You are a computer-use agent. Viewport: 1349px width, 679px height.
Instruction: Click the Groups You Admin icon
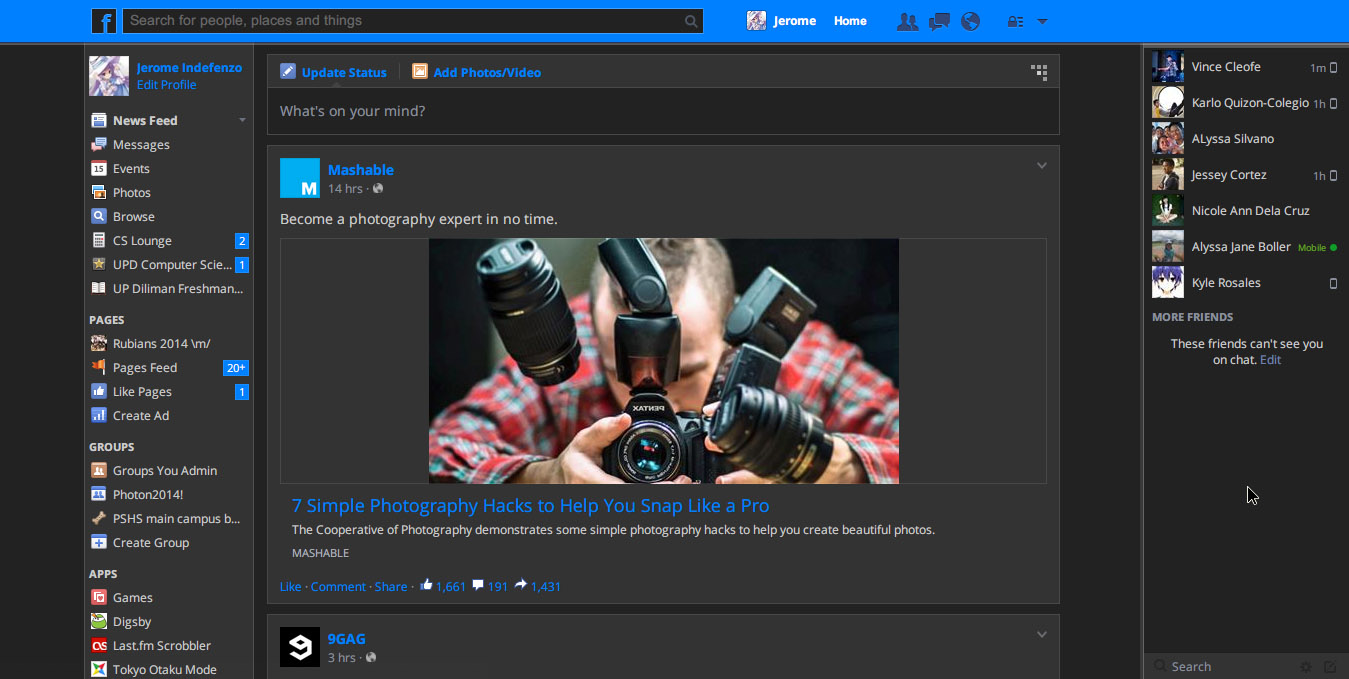tap(98, 470)
